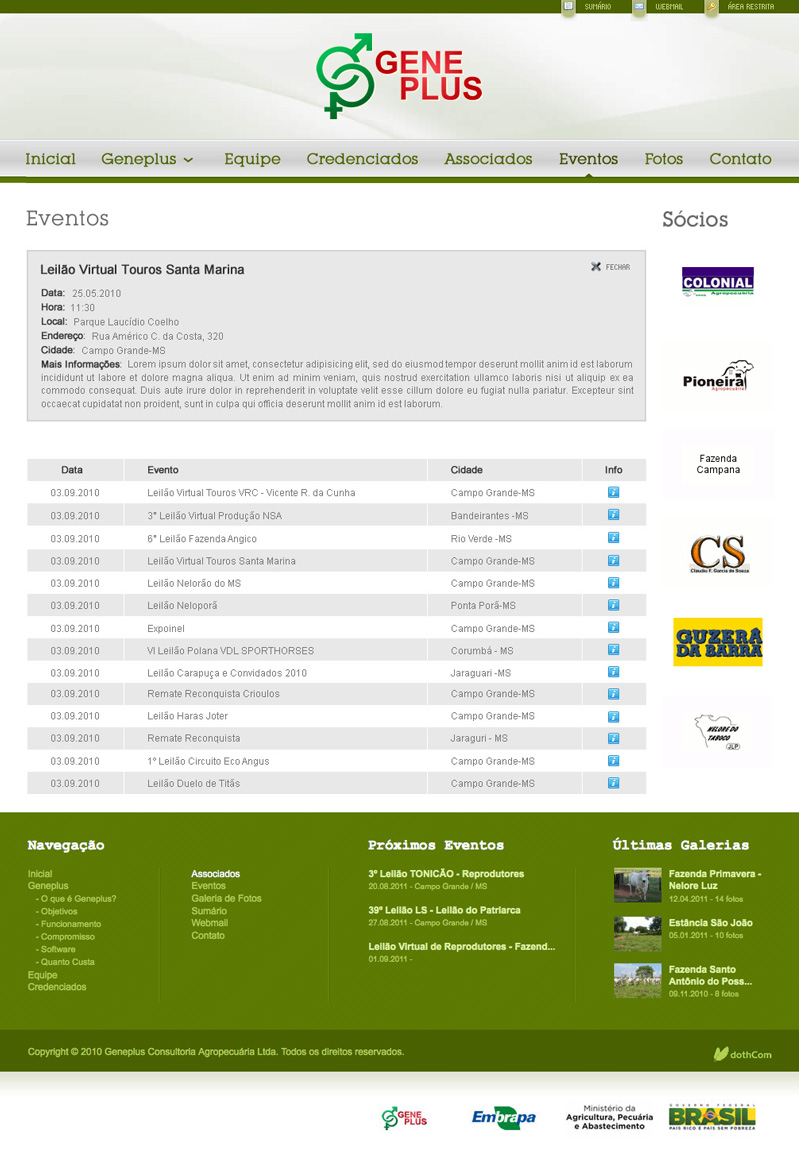Viewport: 799px width, 1166px height.
Task: Open 39º Leilão LS - Leilão do Patriarca
Action: click(444, 910)
